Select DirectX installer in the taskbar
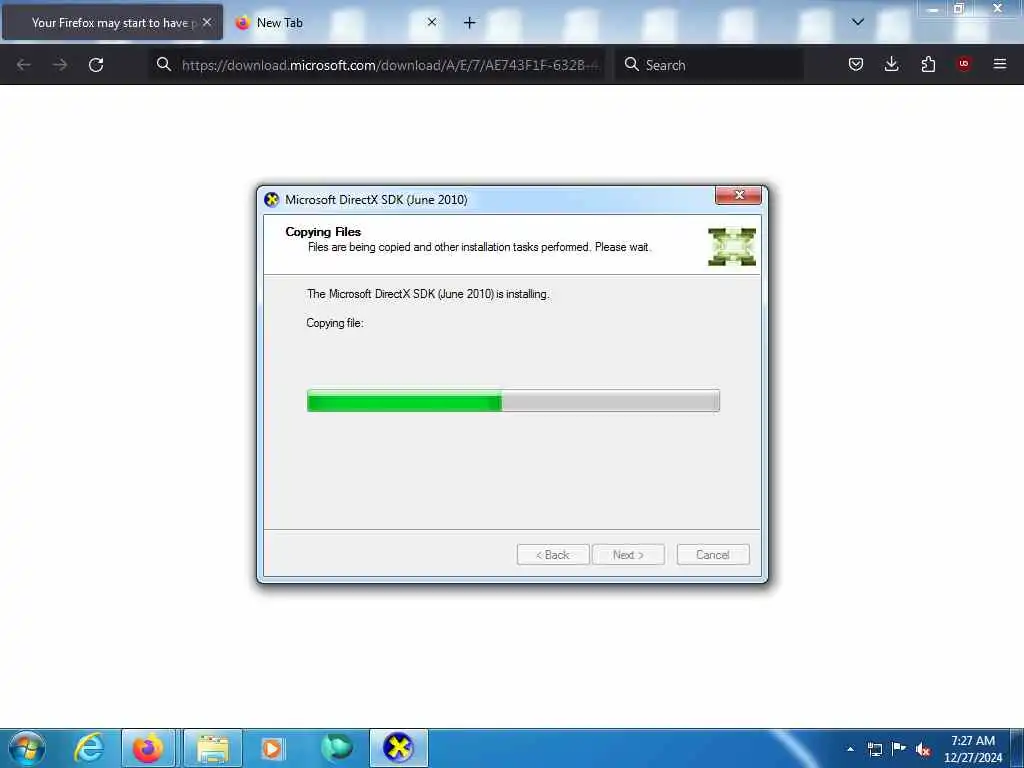 (x=398, y=748)
